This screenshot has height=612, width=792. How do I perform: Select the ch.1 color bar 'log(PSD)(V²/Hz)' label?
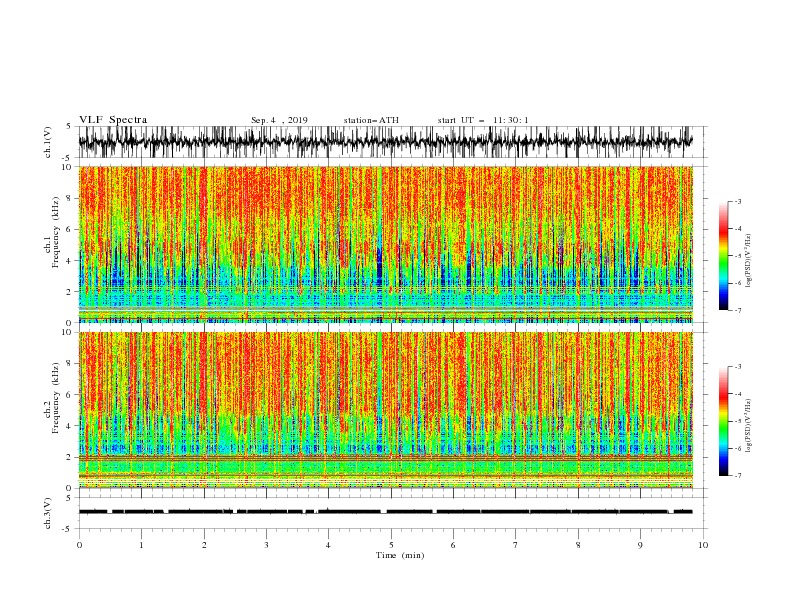pos(748,261)
